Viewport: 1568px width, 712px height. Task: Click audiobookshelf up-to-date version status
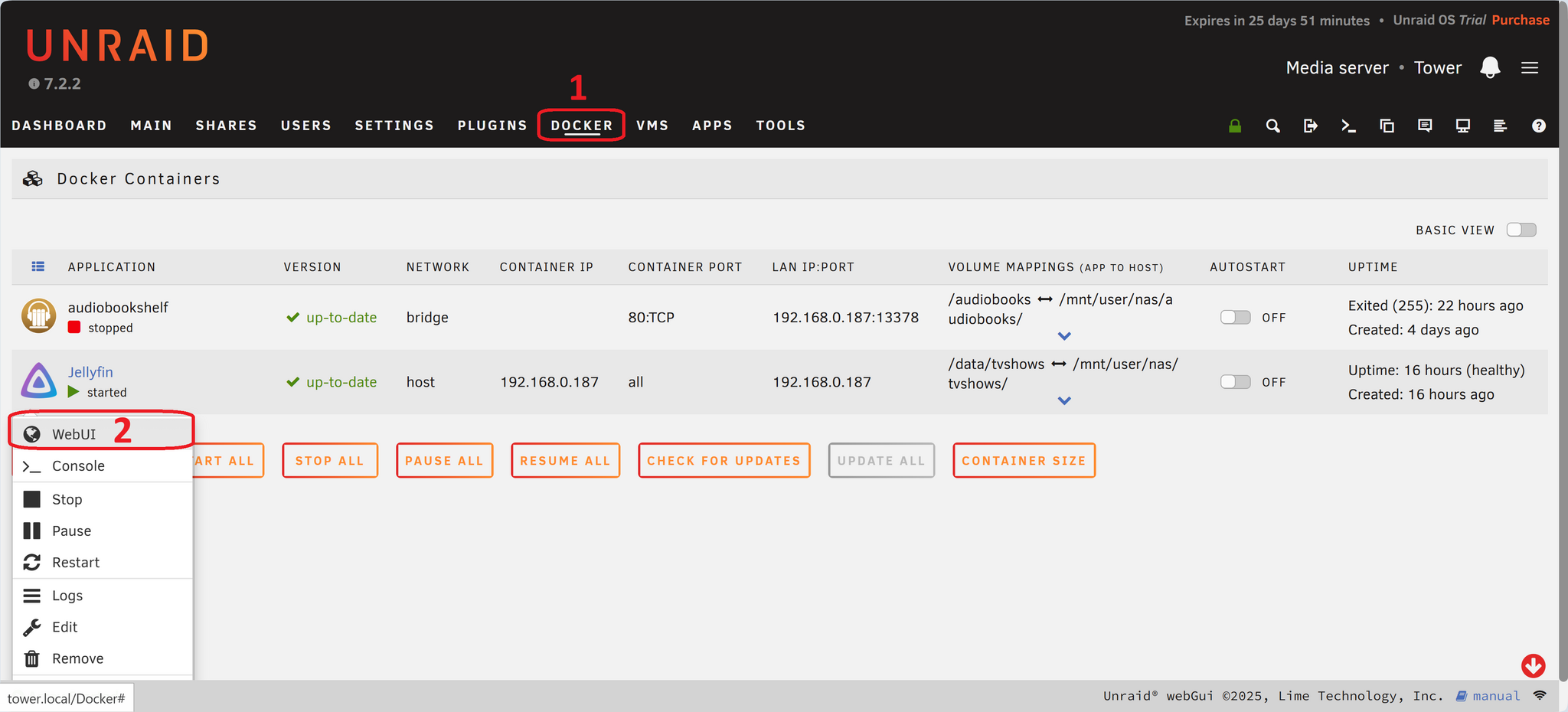pos(332,317)
